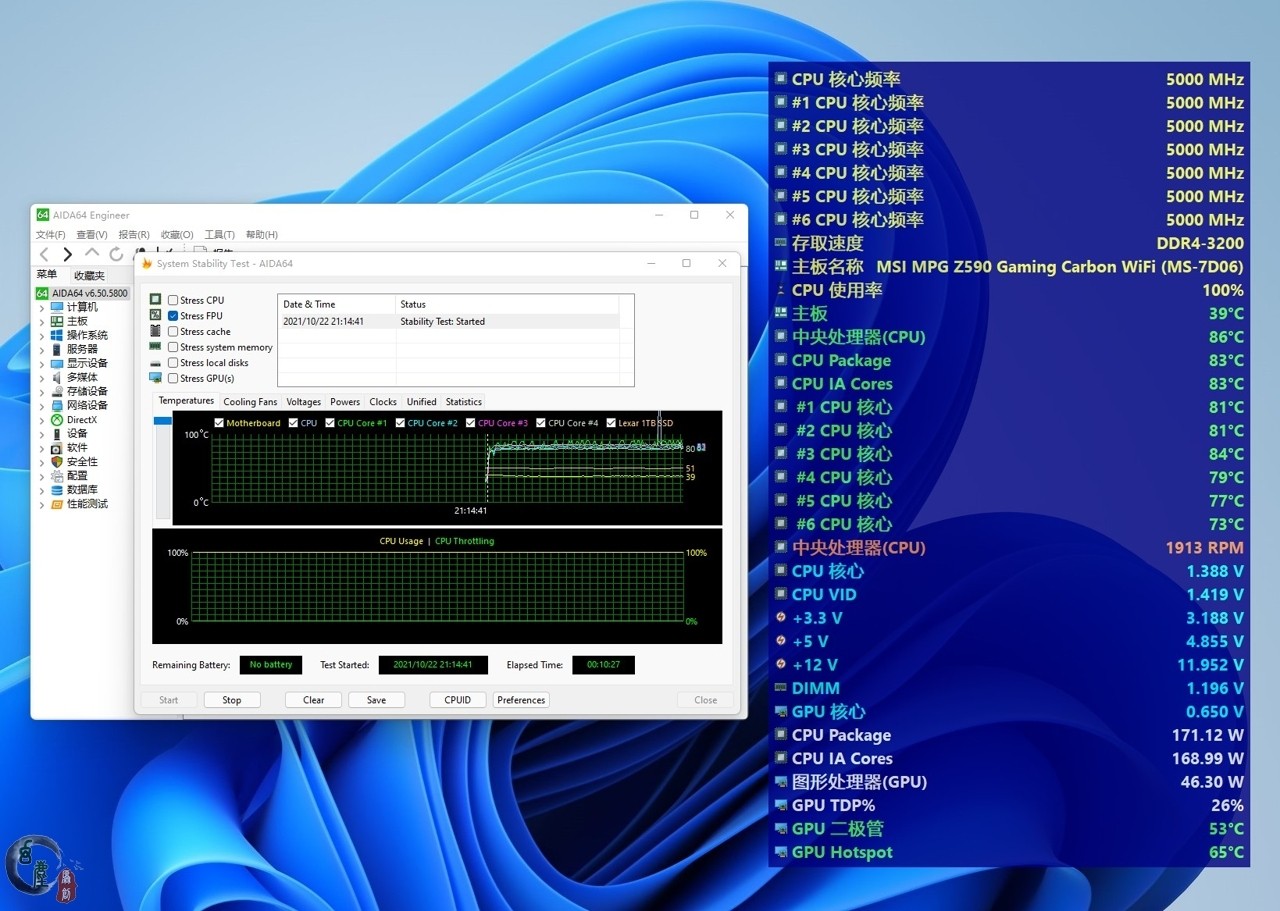
Task: Enable the Stress GPU(s) checkbox
Action: coord(173,378)
